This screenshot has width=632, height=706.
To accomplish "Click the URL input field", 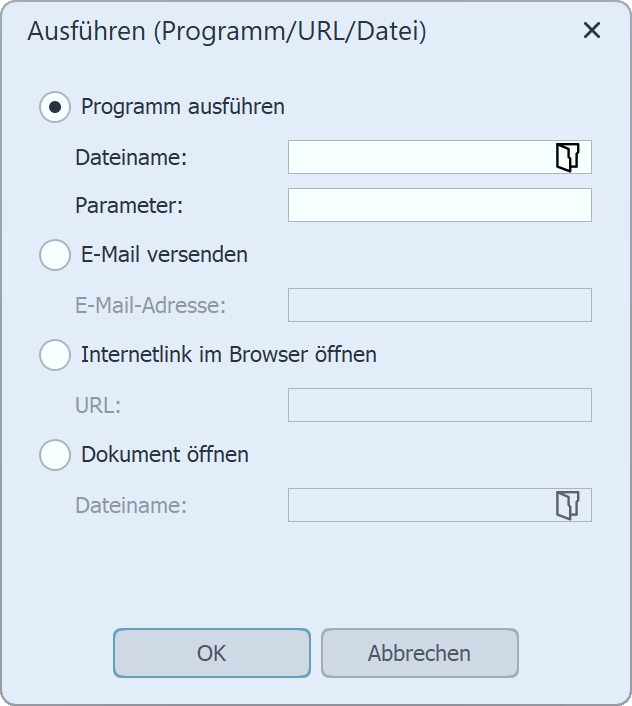I will [439, 405].
